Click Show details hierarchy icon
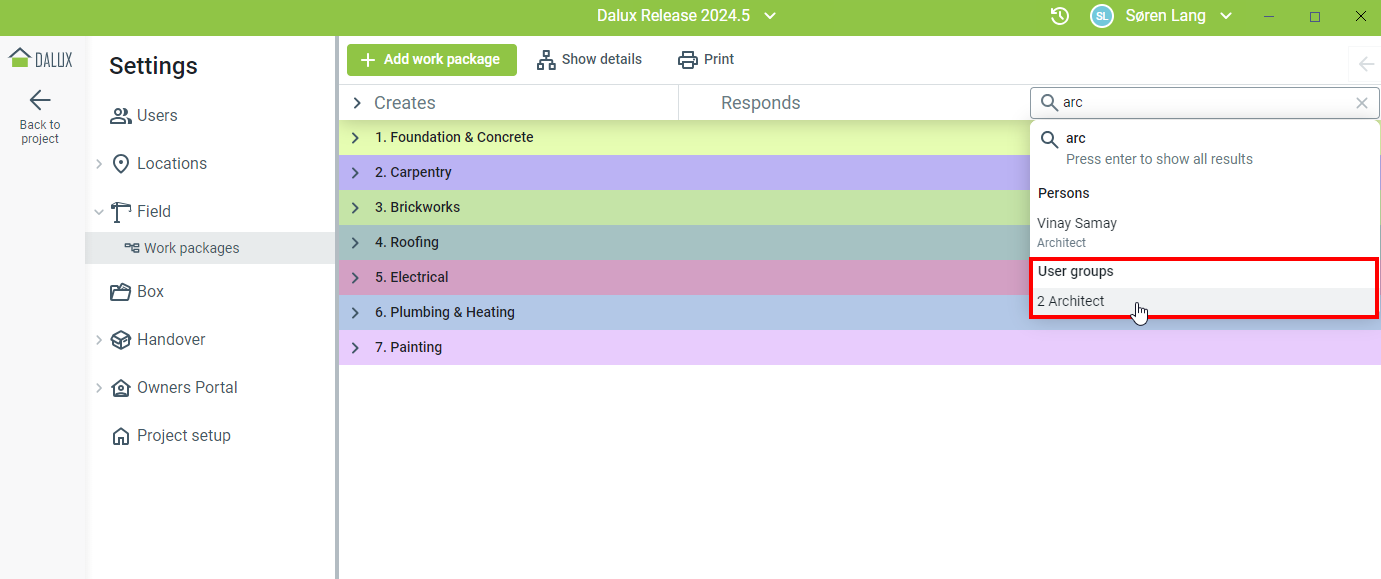This screenshot has height=579, width=1381. tap(546, 60)
